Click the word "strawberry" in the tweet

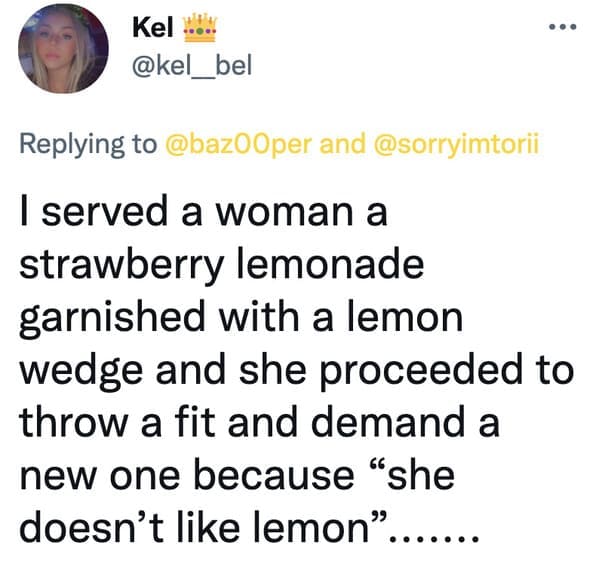click(121, 267)
